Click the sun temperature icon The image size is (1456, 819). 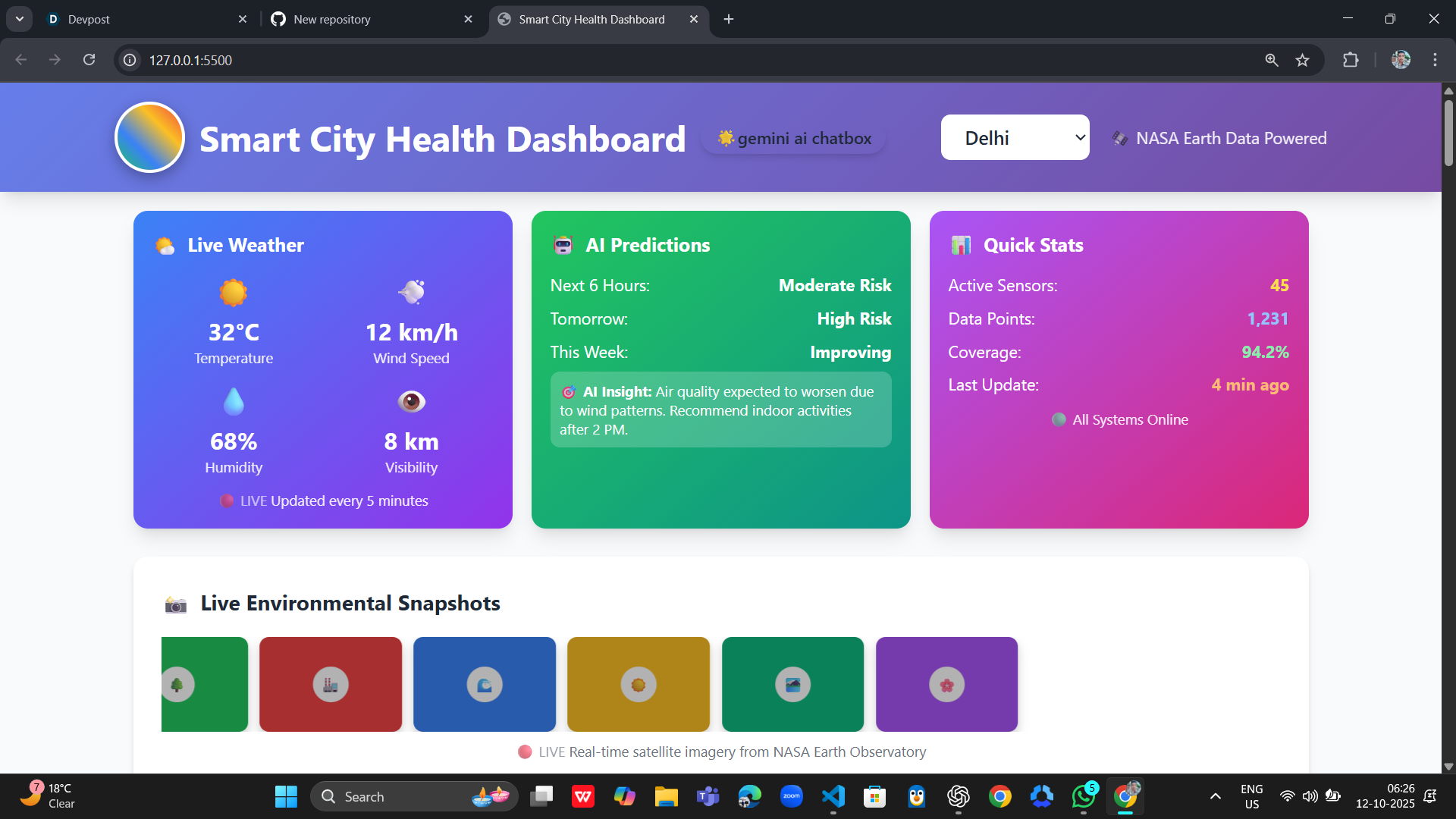click(234, 292)
